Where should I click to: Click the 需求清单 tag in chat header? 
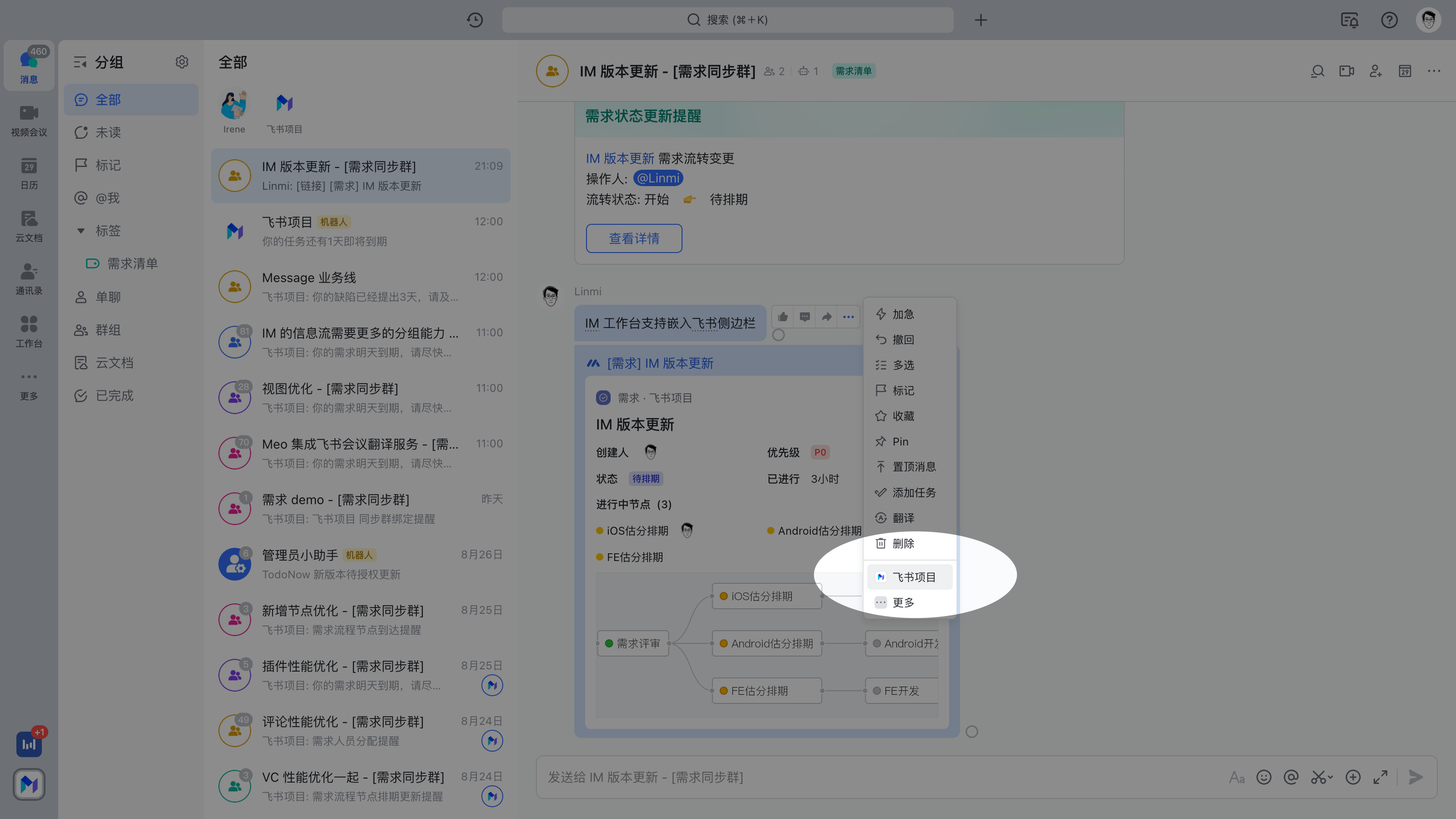tap(854, 71)
